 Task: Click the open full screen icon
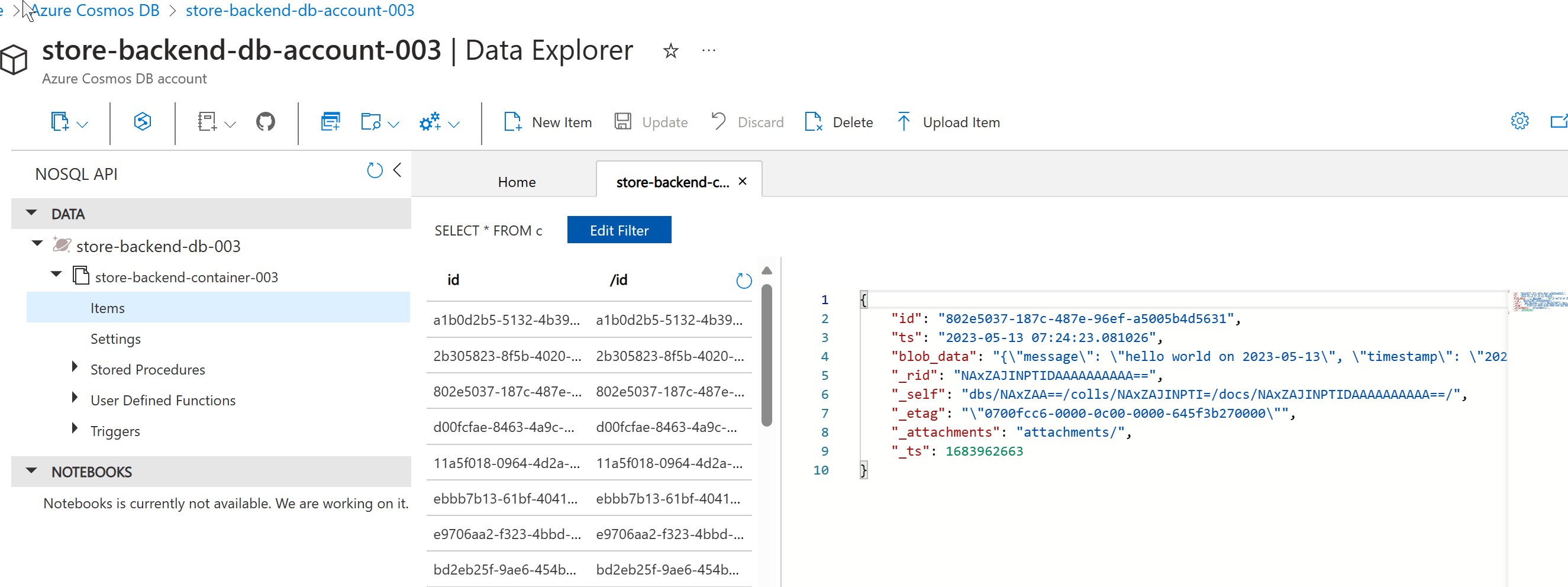pos(1559,121)
